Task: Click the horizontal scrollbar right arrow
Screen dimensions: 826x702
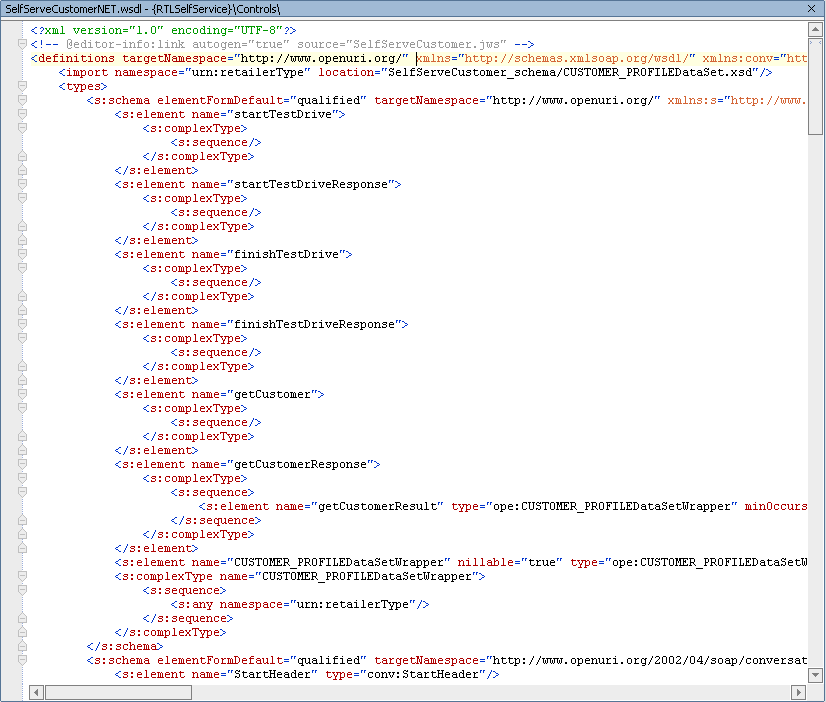Action: [x=798, y=692]
